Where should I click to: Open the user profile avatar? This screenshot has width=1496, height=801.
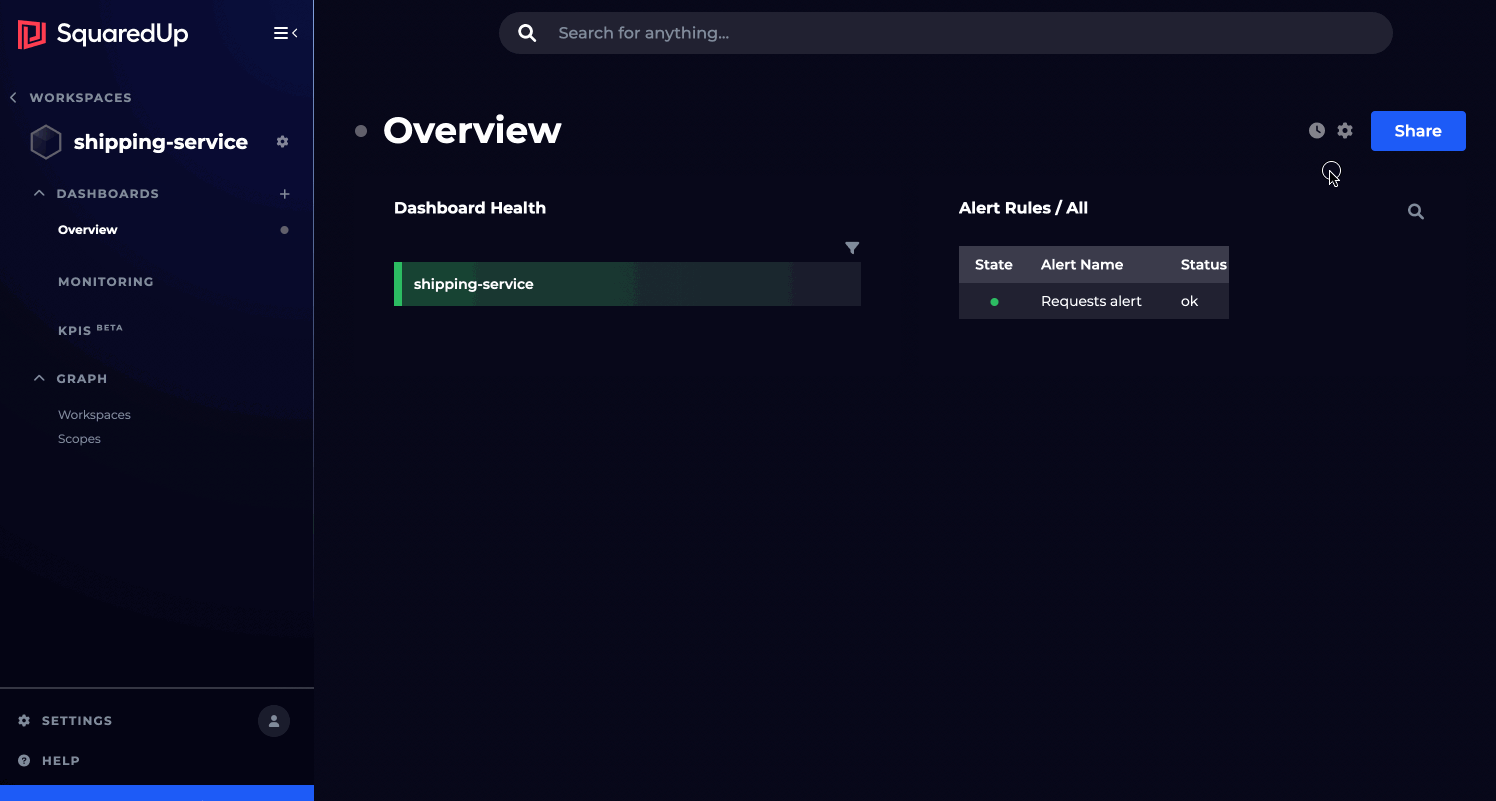(274, 720)
